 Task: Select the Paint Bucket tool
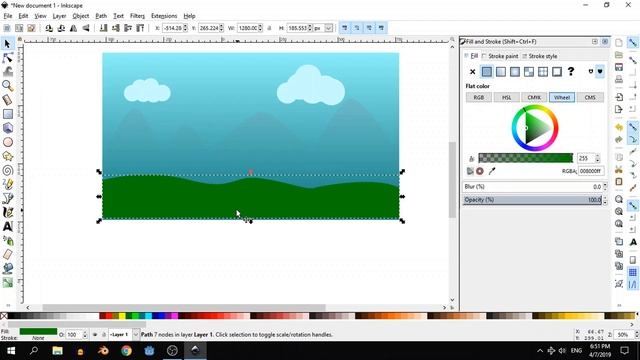[x=7, y=268]
